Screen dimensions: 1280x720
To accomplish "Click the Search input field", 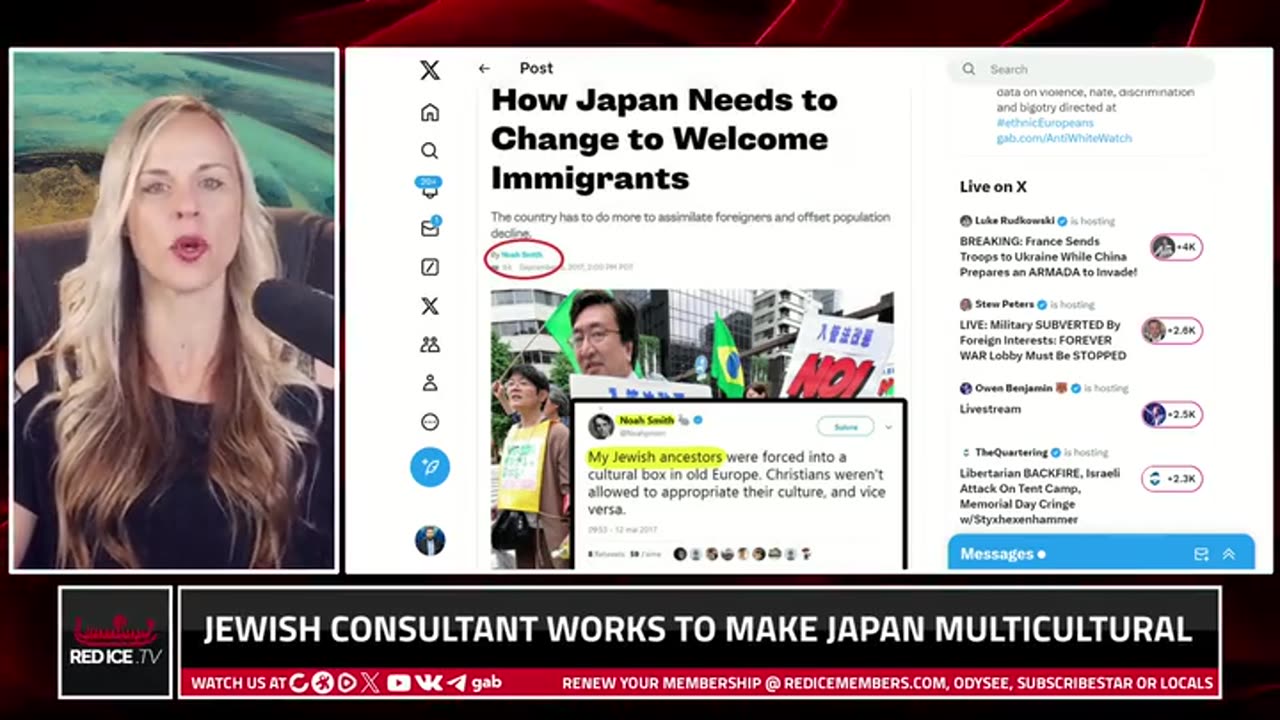I will coord(1081,69).
